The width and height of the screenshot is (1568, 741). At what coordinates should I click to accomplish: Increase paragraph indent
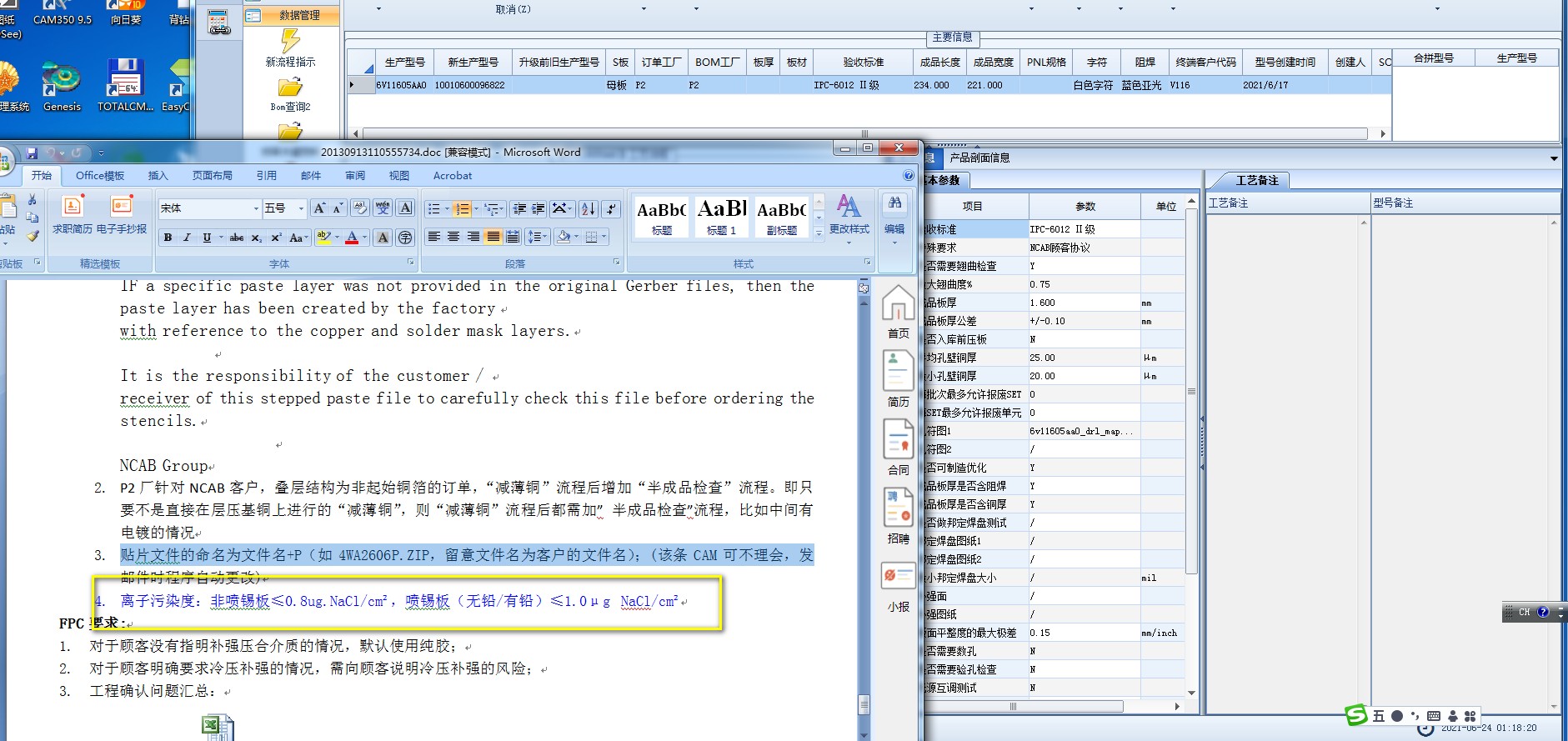[538, 208]
